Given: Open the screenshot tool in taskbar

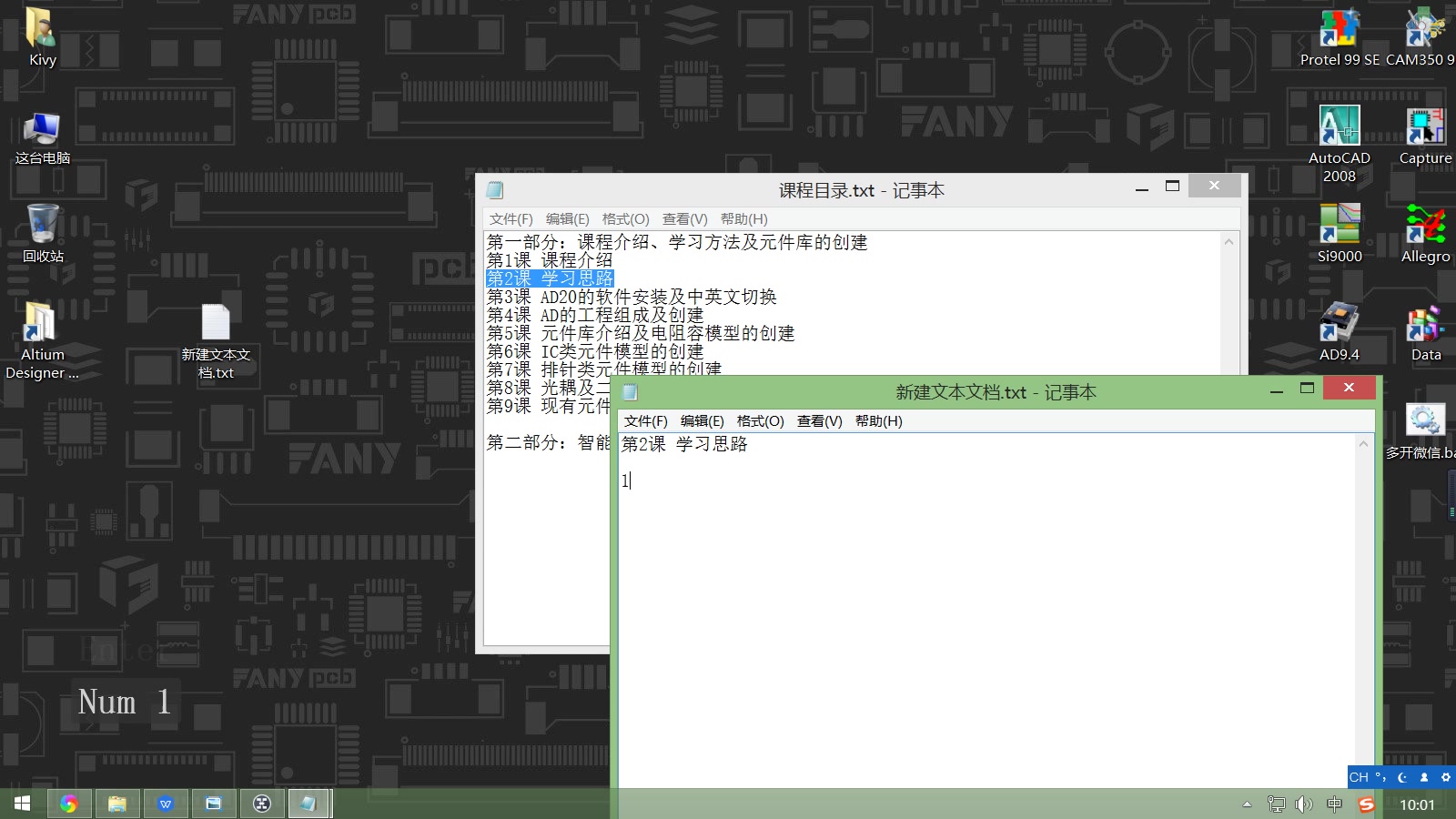Looking at the screenshot, I should coord(214,804).
